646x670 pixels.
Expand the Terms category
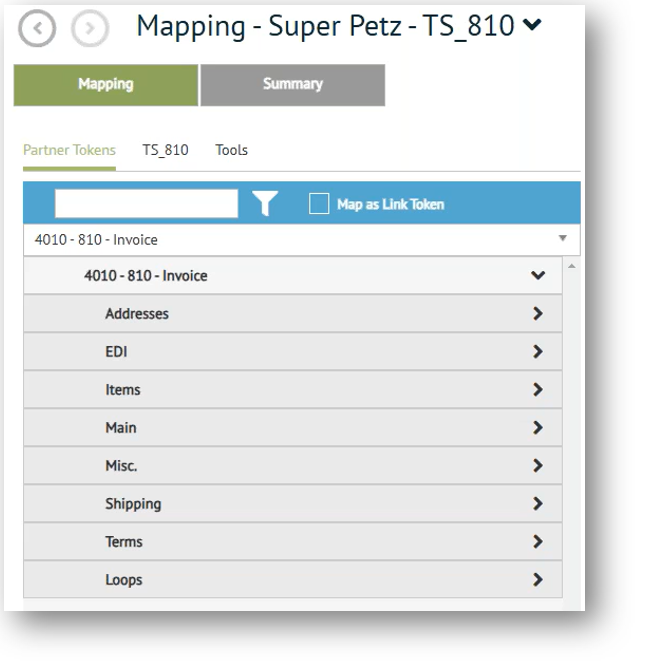[538, 542]
